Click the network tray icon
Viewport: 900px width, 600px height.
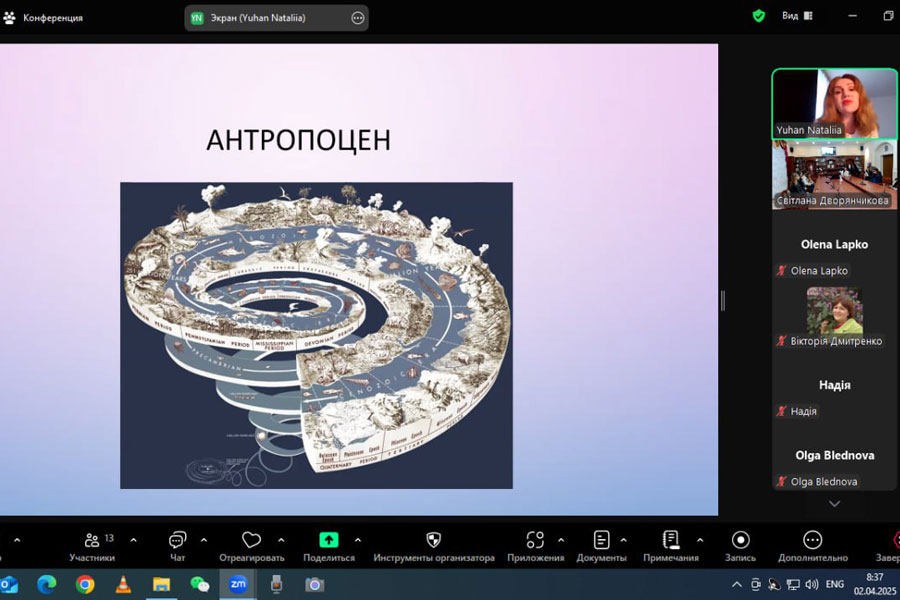793,584
